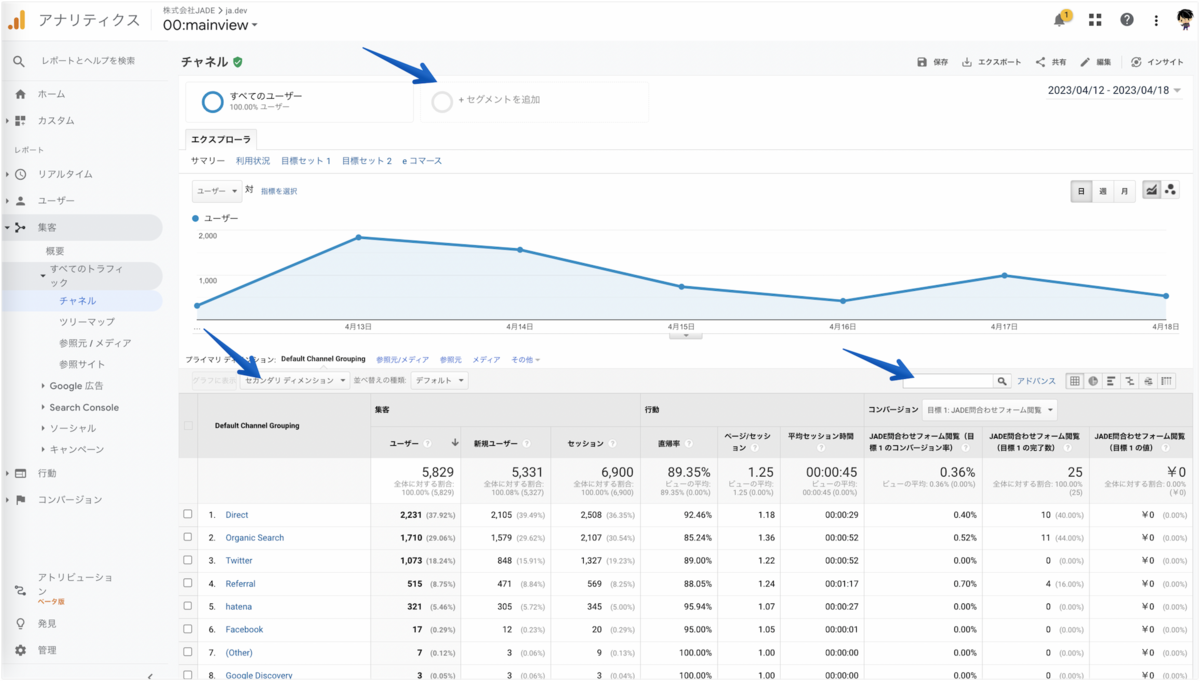Expand the Search Console sidebar item

tap(83, 407)
